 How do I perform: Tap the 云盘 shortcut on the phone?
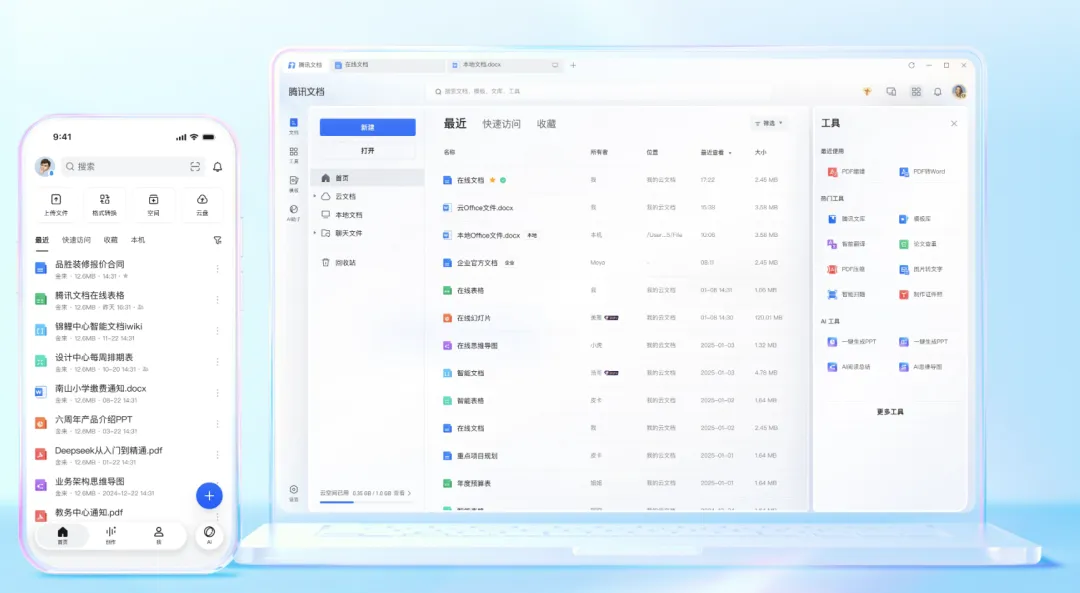coord(202,205)
